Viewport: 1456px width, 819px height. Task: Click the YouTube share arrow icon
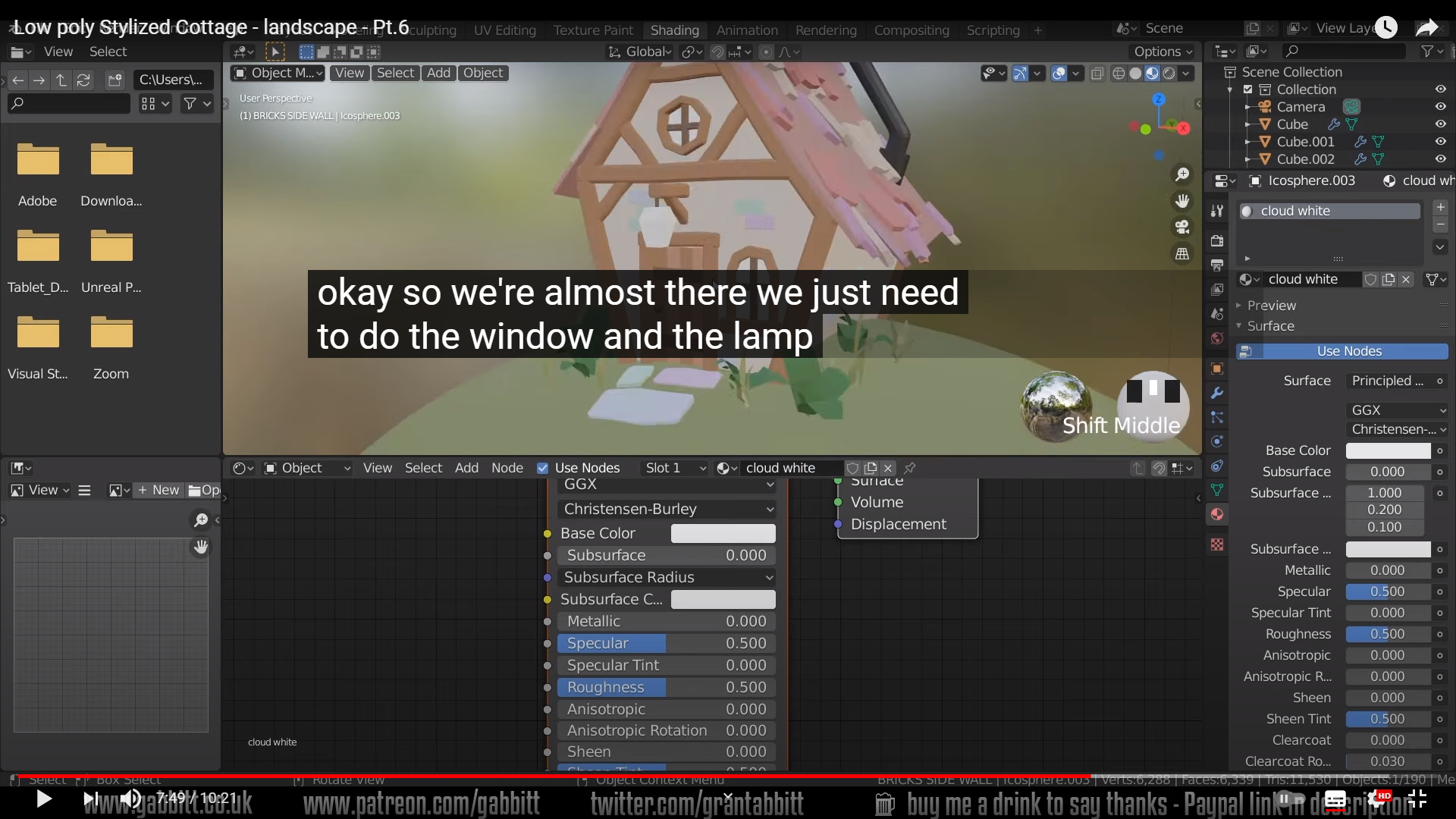[1426, 28]
